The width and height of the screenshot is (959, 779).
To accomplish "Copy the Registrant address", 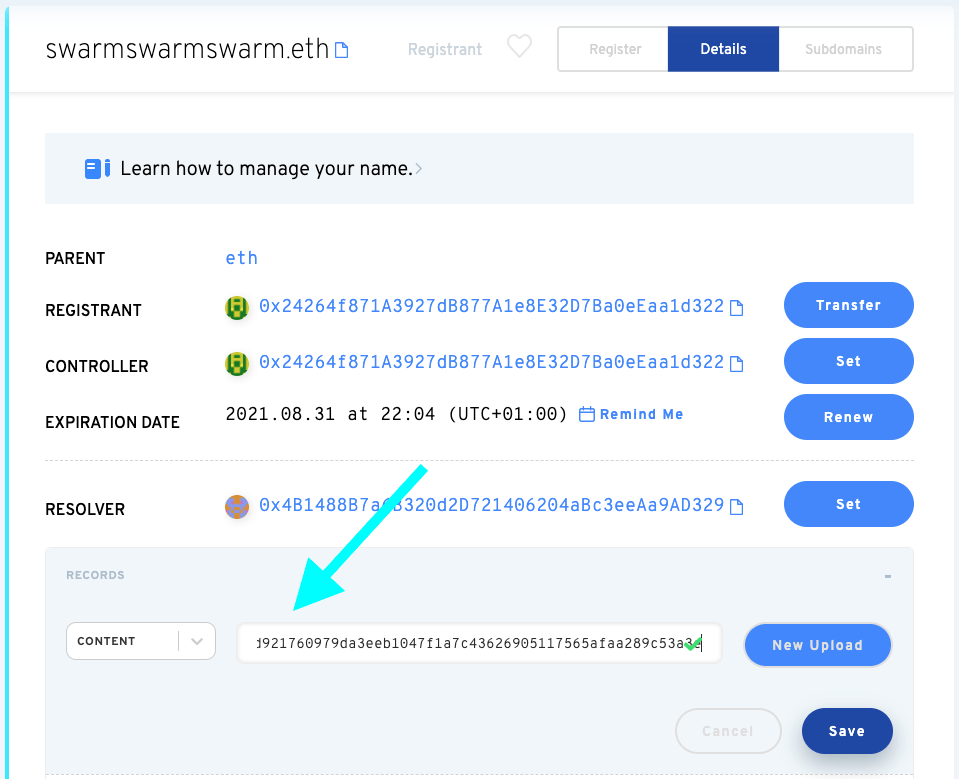I will 738,307.
